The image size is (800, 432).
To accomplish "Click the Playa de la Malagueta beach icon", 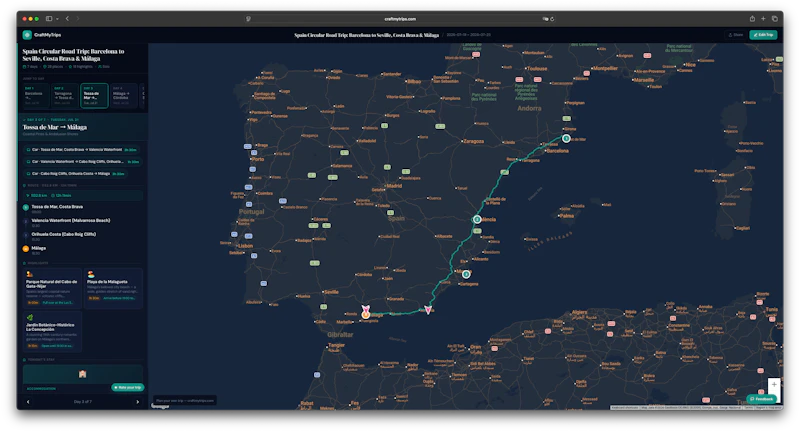I will click(x=91, y=274).
